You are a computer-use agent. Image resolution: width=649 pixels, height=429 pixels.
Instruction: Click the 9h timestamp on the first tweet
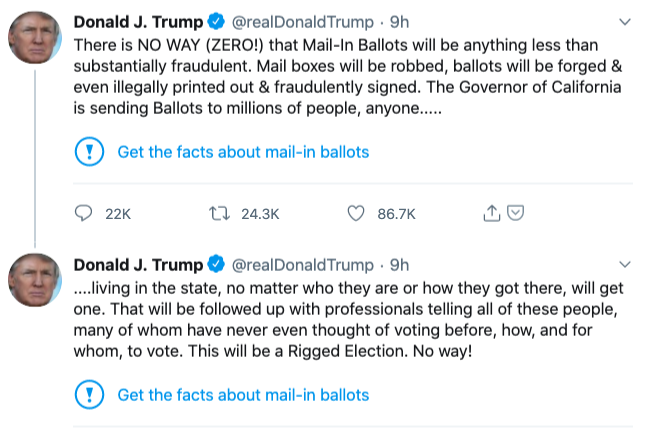pyautogui.click(x=399, y=22)
